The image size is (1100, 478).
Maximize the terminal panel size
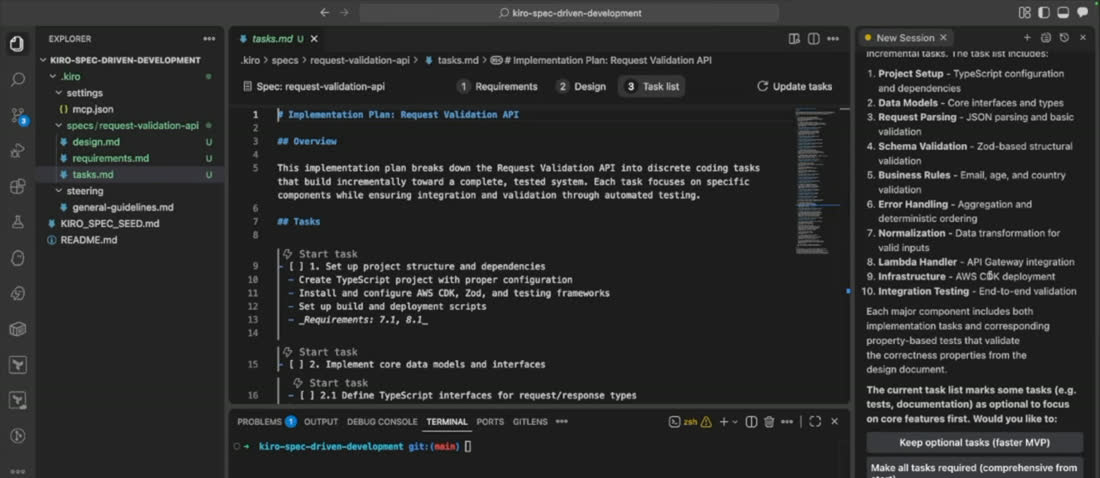[x=815, y=422]
